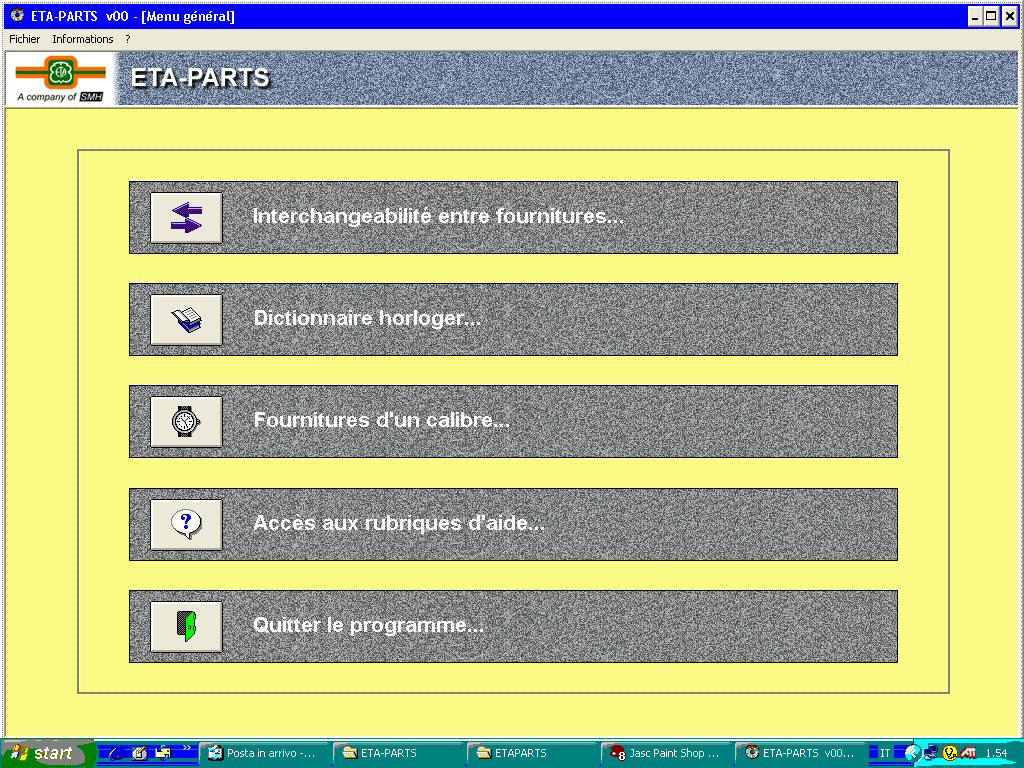The image size is (1024, 768).
Task: Open the ? help menu
Action: click(x=126, y=39)
